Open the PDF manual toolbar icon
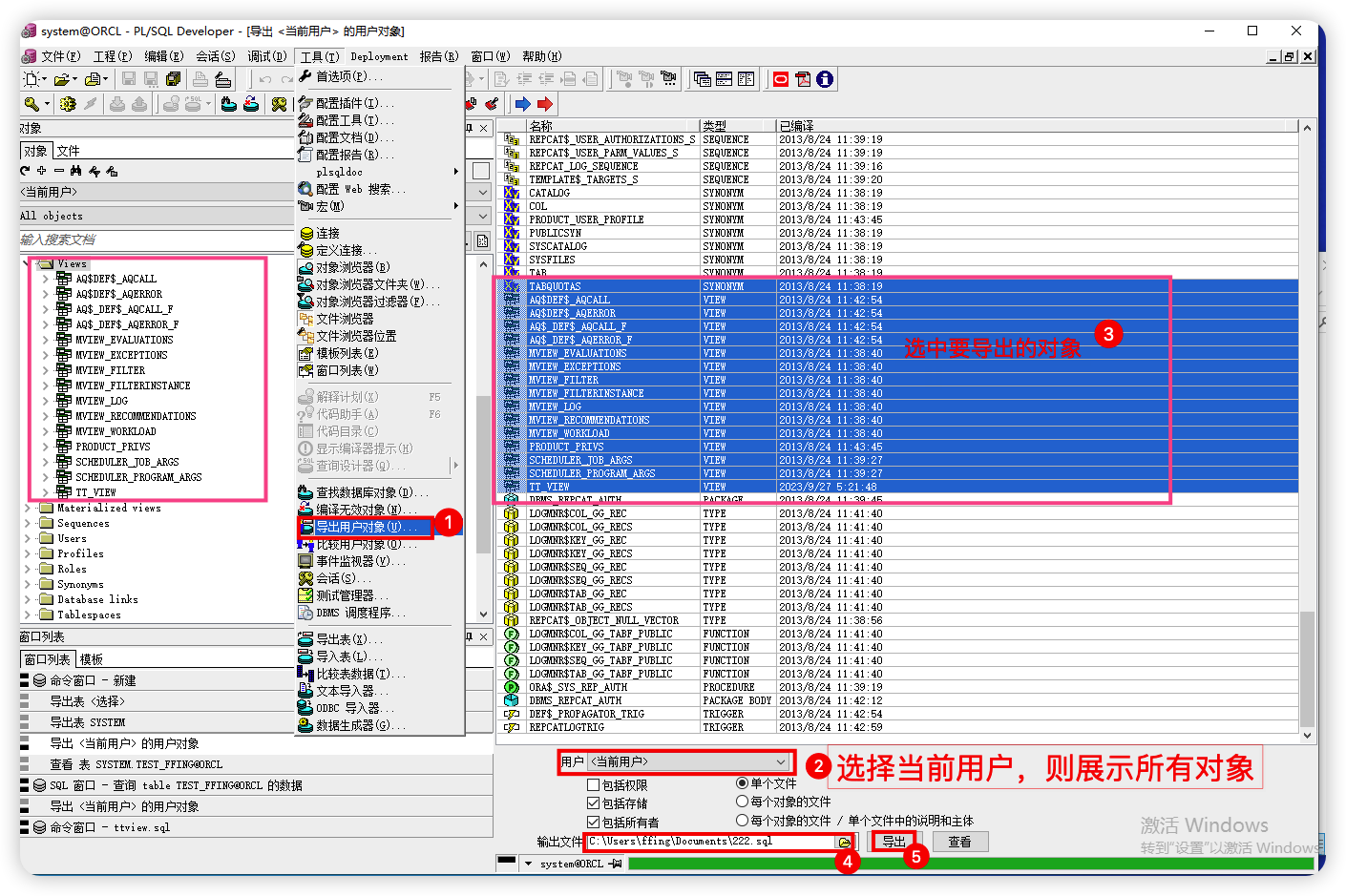Viewport: 1346px width, 896px height. pyautogui.click(x=803, y=79)
